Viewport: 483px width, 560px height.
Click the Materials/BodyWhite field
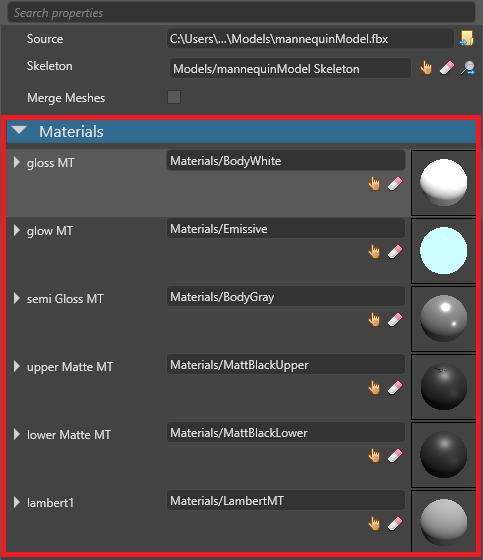286,161
